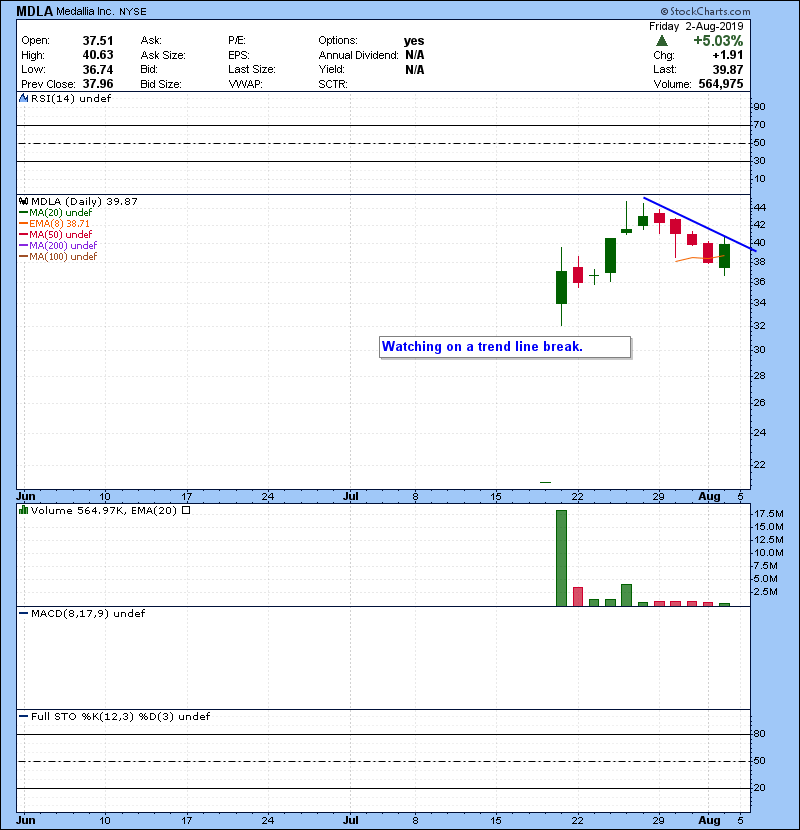Click the Volume 564.97K, EMA(20) panel label
Image resolution: width=800 pixels, height=830 pixels.
pos(104,511)
